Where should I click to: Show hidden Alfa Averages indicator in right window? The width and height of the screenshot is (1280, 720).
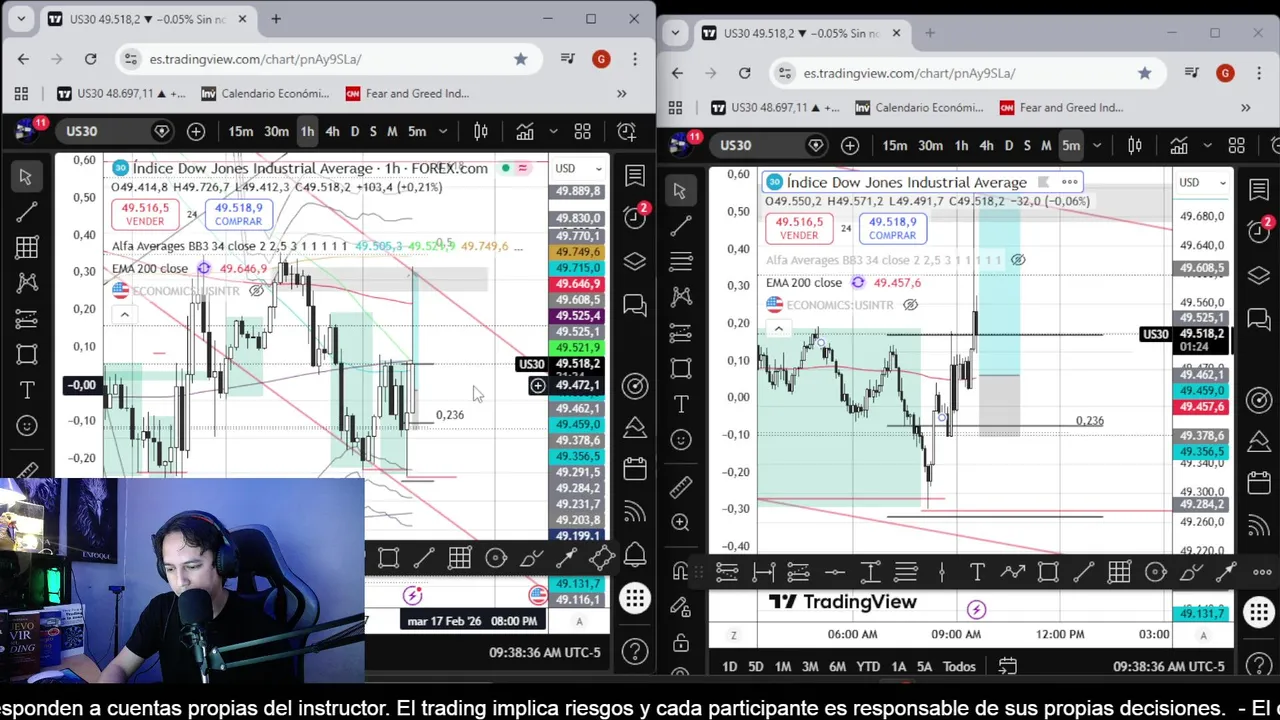[x=1018, y=260]
